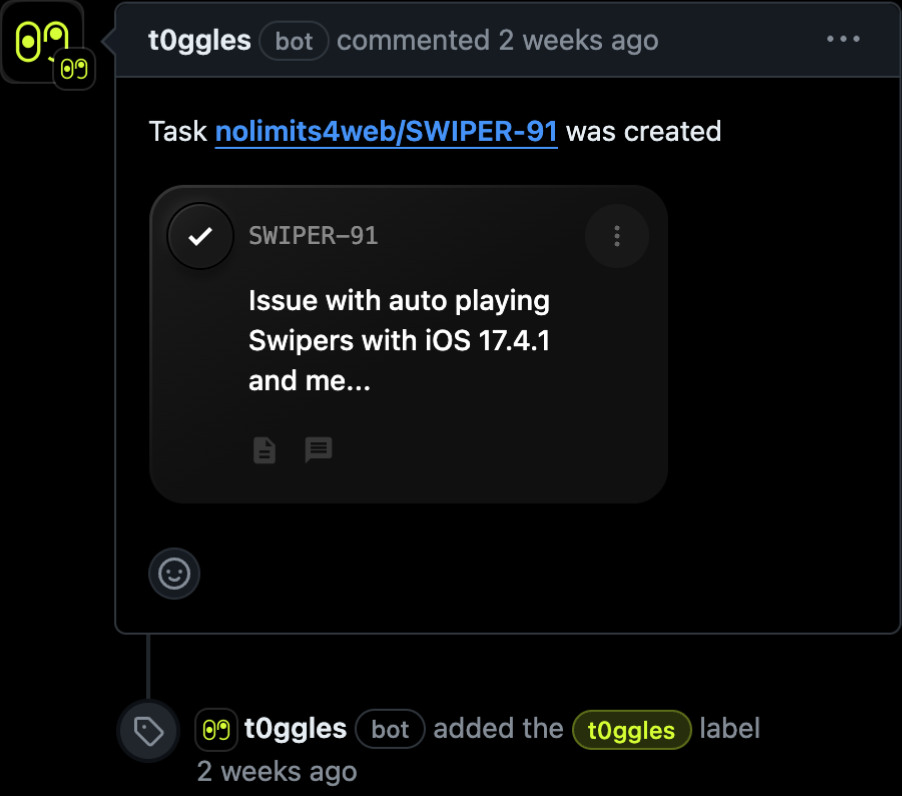
Task: Click the tag icon in the timeline
Action: pyautogui.click(x=149, y=732)
